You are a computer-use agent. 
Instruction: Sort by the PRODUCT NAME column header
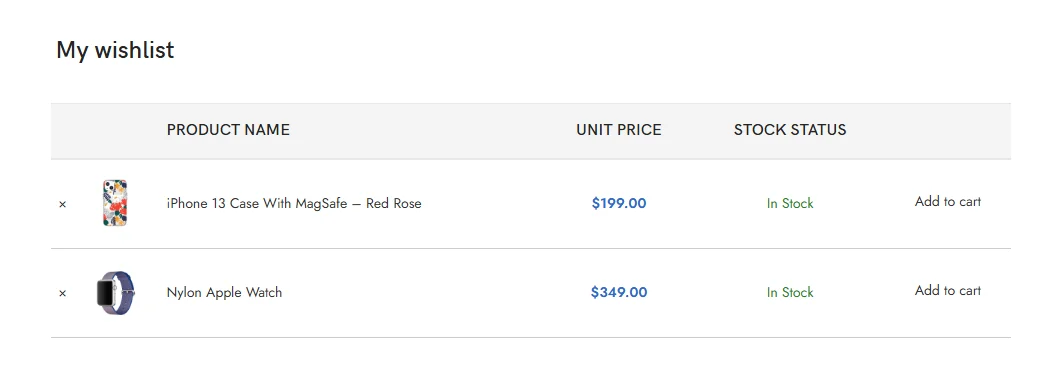click(228, 130)
